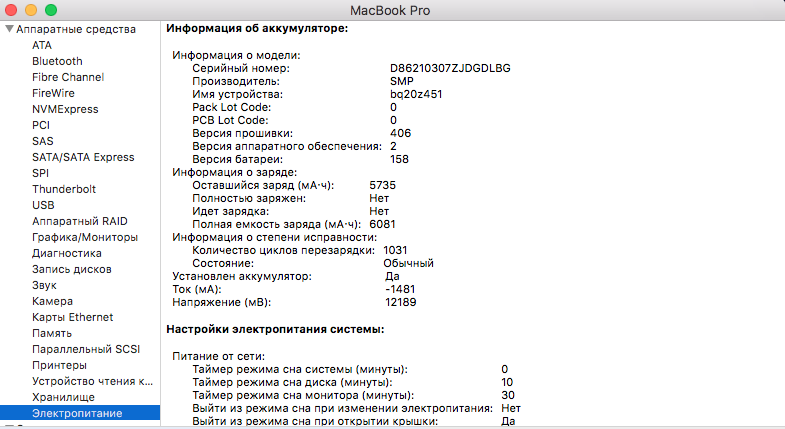Click the Настройки электропитания системы heading
The image size is (785, 429).
tap(275, 329)
